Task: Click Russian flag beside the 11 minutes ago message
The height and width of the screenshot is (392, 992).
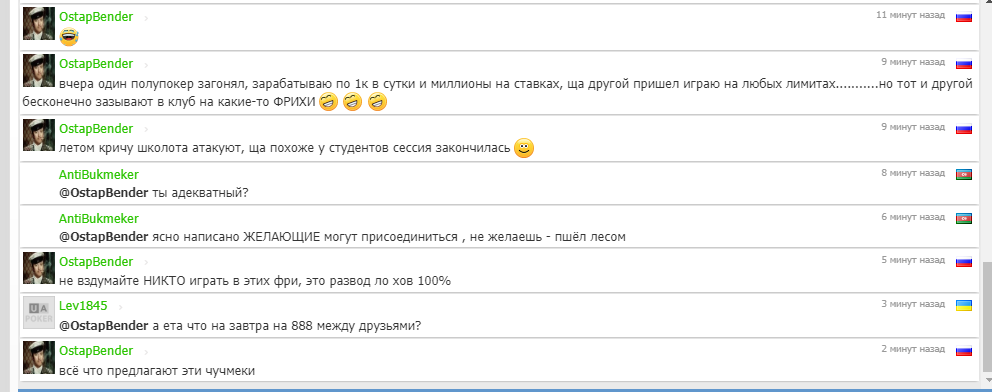Action: click(964, 17)
